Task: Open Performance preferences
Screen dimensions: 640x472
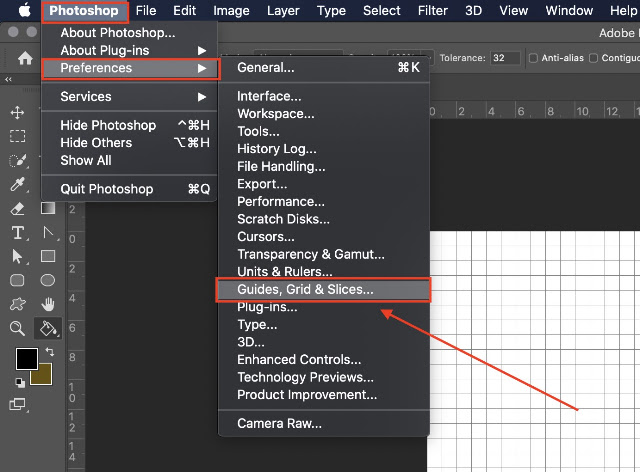Action: coord(324,201)
